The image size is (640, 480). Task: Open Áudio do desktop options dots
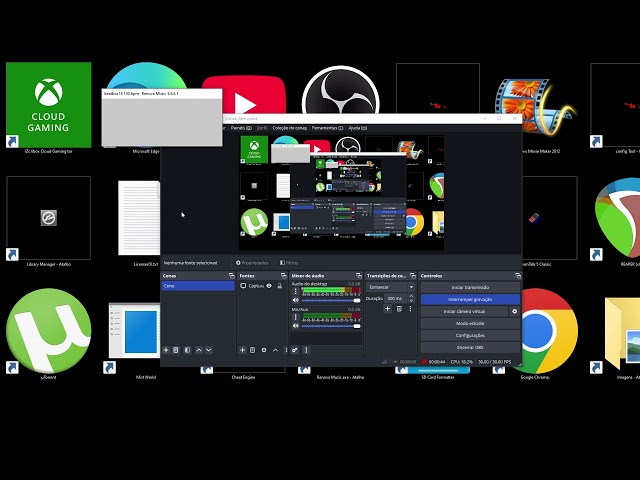click(296, 291)
